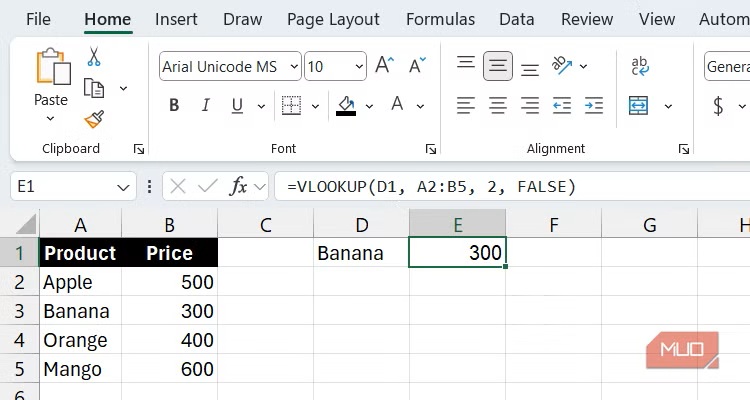Click the Wrap Text icon
The width and height of the screenshot is (750, 400).
click(x=639, y=67)
